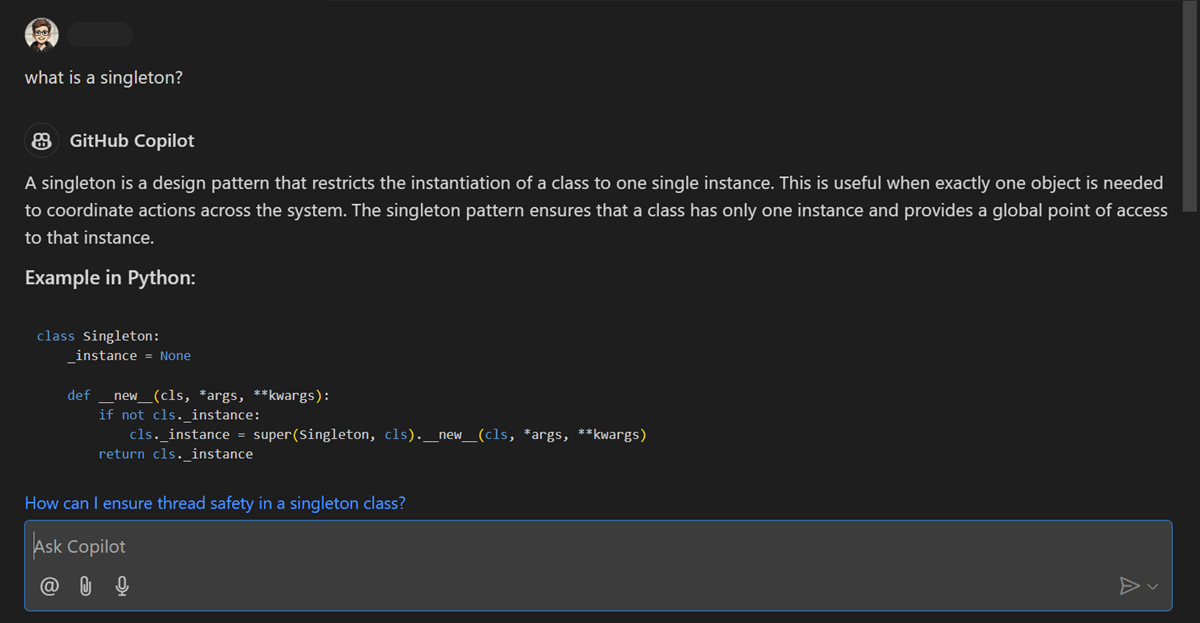
Task: Click the @ mention icon in chat input
Action: 49,586
